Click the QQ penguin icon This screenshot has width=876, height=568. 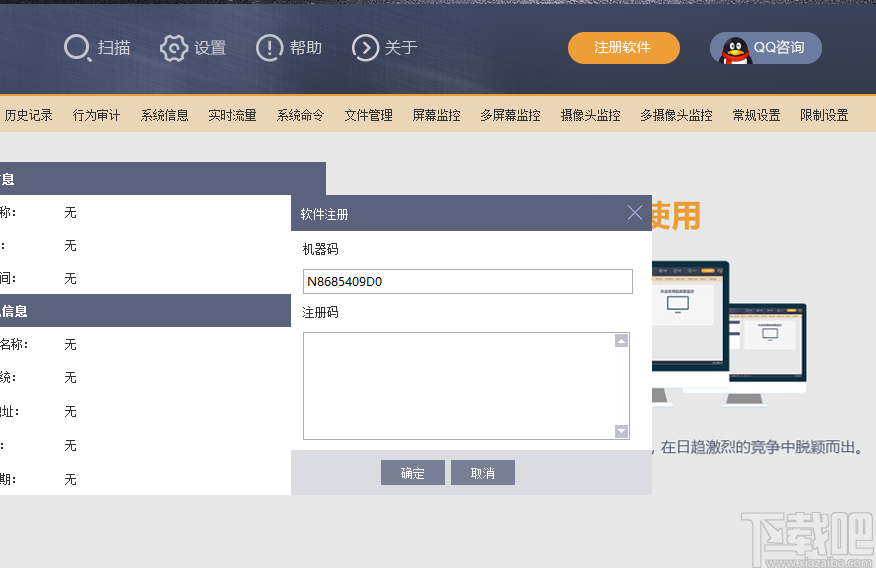click(735, 51)
